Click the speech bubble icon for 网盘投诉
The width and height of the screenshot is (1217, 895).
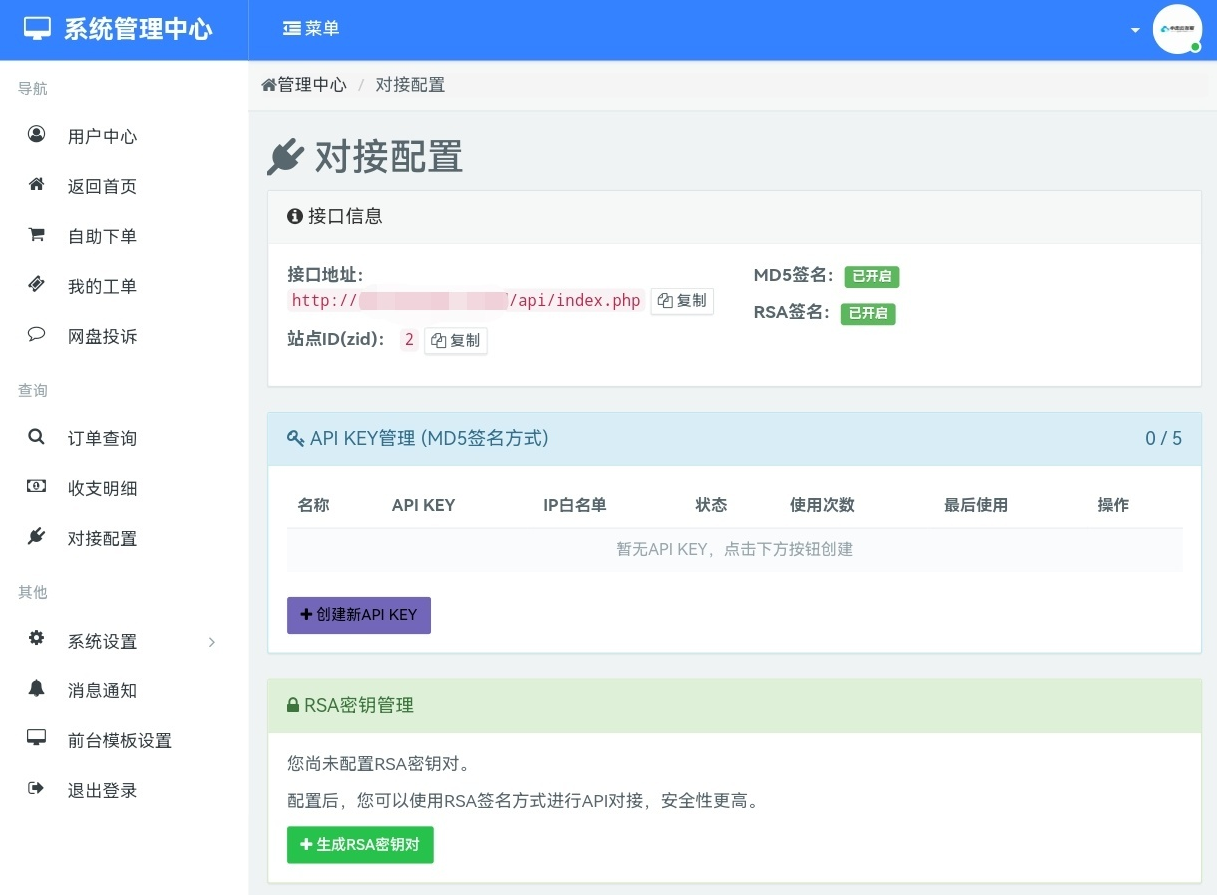pyautogui.click(x=36, y=335)
